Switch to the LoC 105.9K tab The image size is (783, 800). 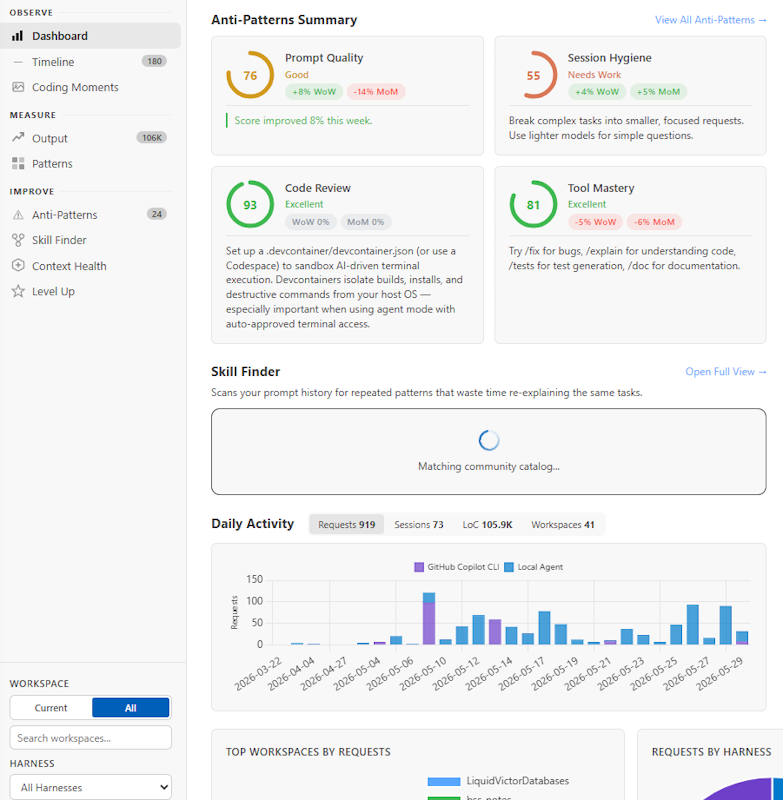click(487, 524)
